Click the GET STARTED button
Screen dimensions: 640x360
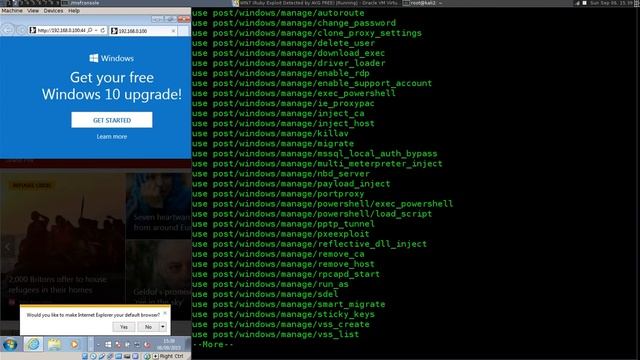coord(112,120)
